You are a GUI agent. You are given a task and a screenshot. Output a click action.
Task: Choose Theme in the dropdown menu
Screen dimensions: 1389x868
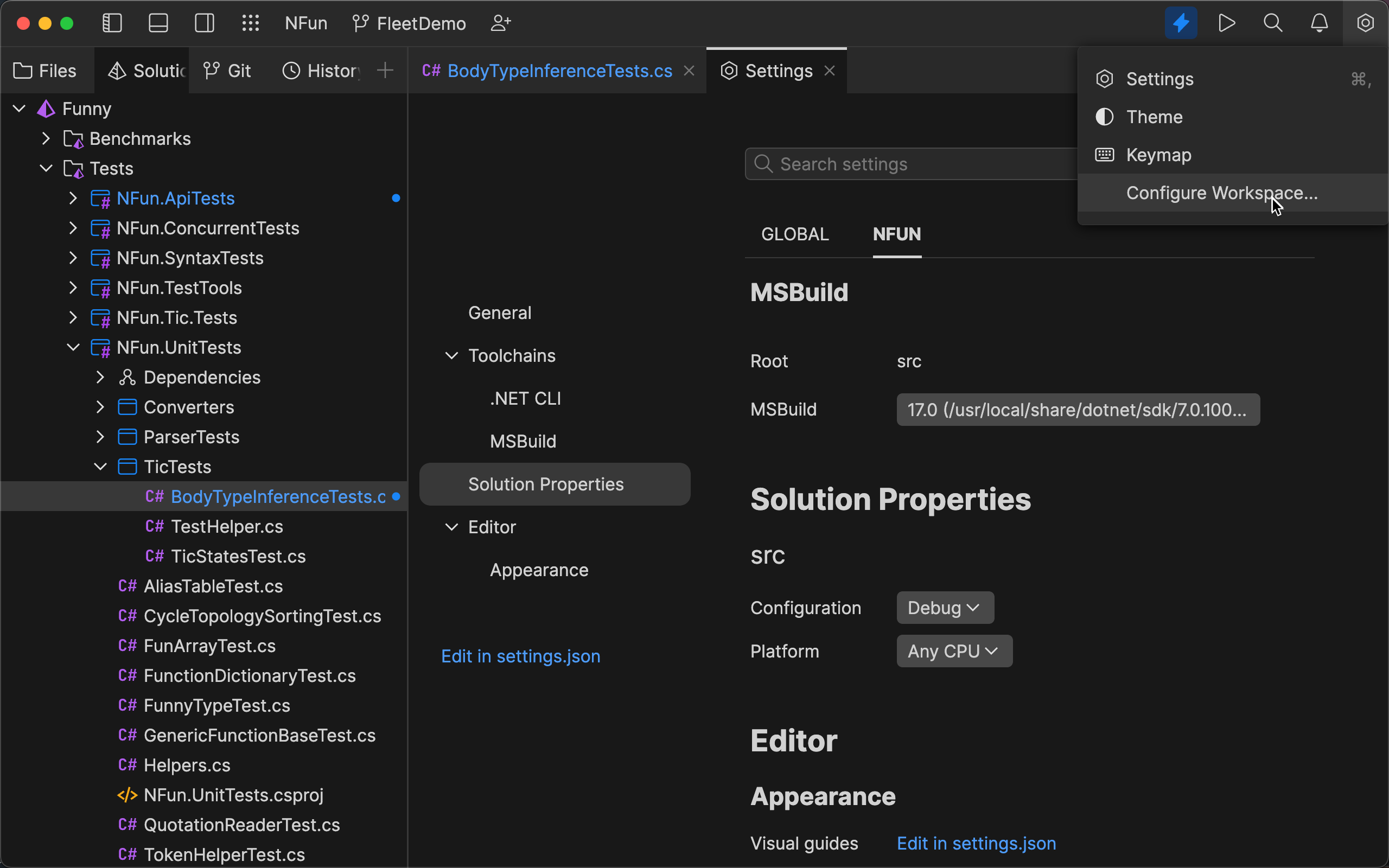(x=1233, y=117)
